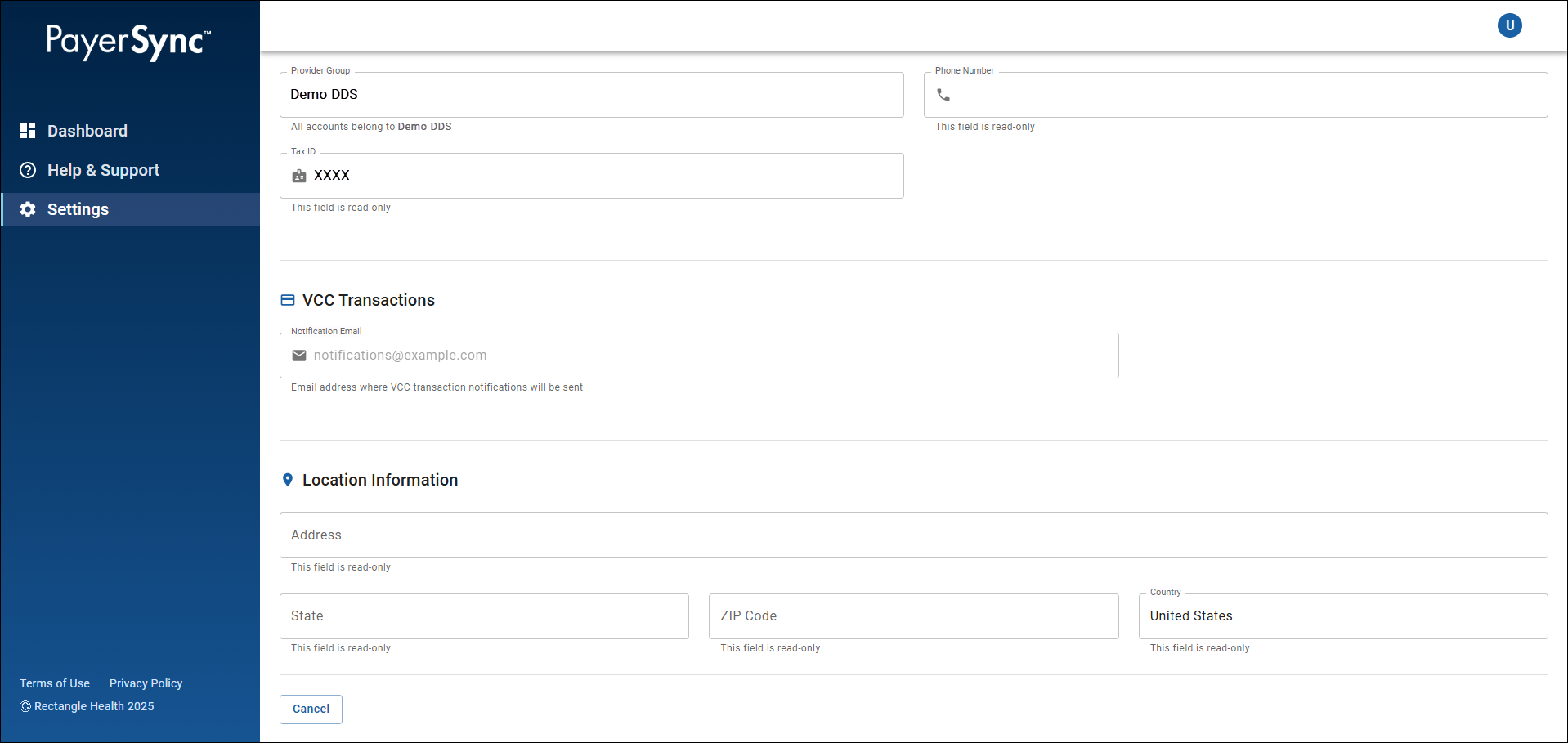The image size is (1568, 743).
Task: Click the credit card icon beside VCC Transactions
Action: pos(288,300)
